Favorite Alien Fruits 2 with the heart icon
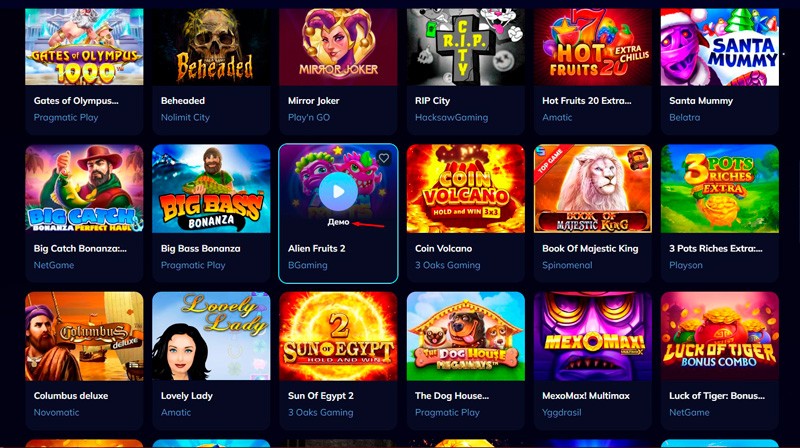Image resolution: width=800 pixels, height=448 pixels. pyautogui.click(x=384, y=158)
